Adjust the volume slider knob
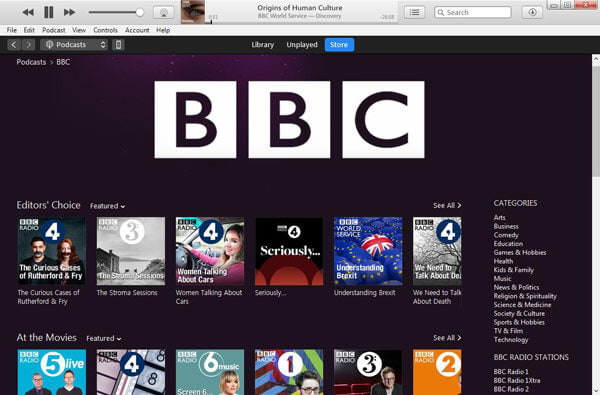Viewport: 600px width, 395px height. tap(140, 12)
